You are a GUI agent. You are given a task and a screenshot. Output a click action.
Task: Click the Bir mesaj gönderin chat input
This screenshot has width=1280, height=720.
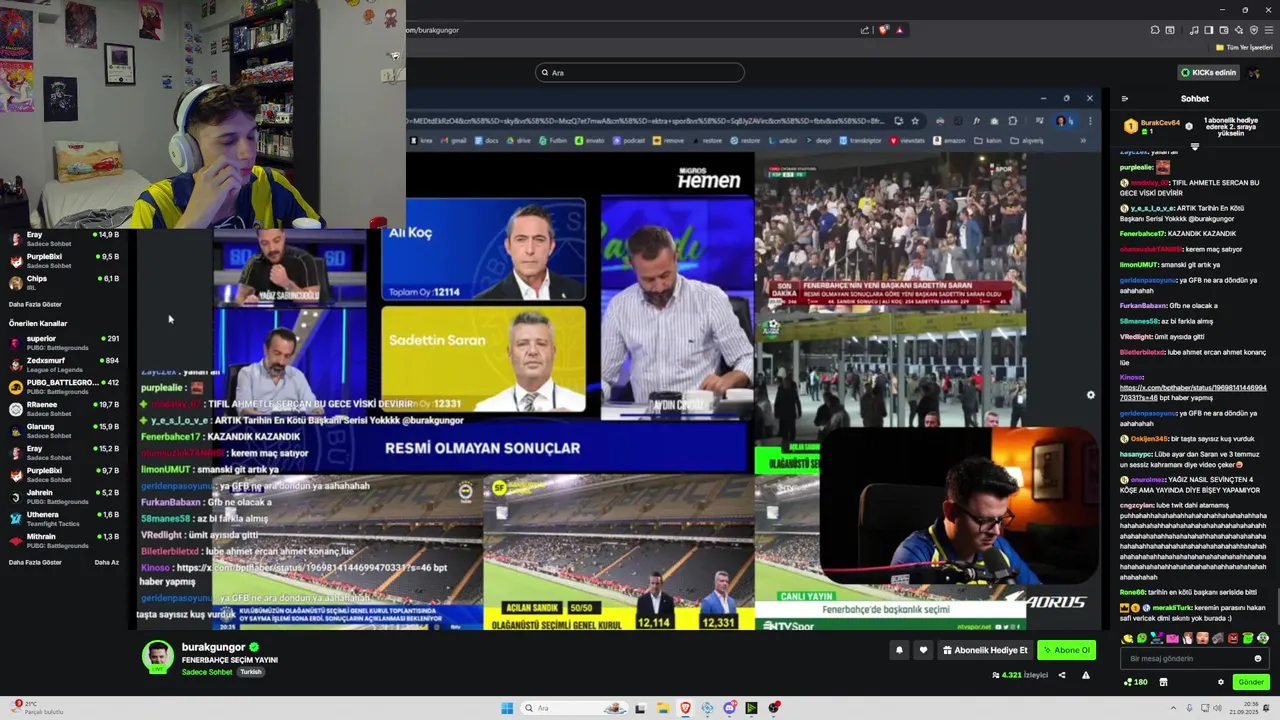(1195, 658)
